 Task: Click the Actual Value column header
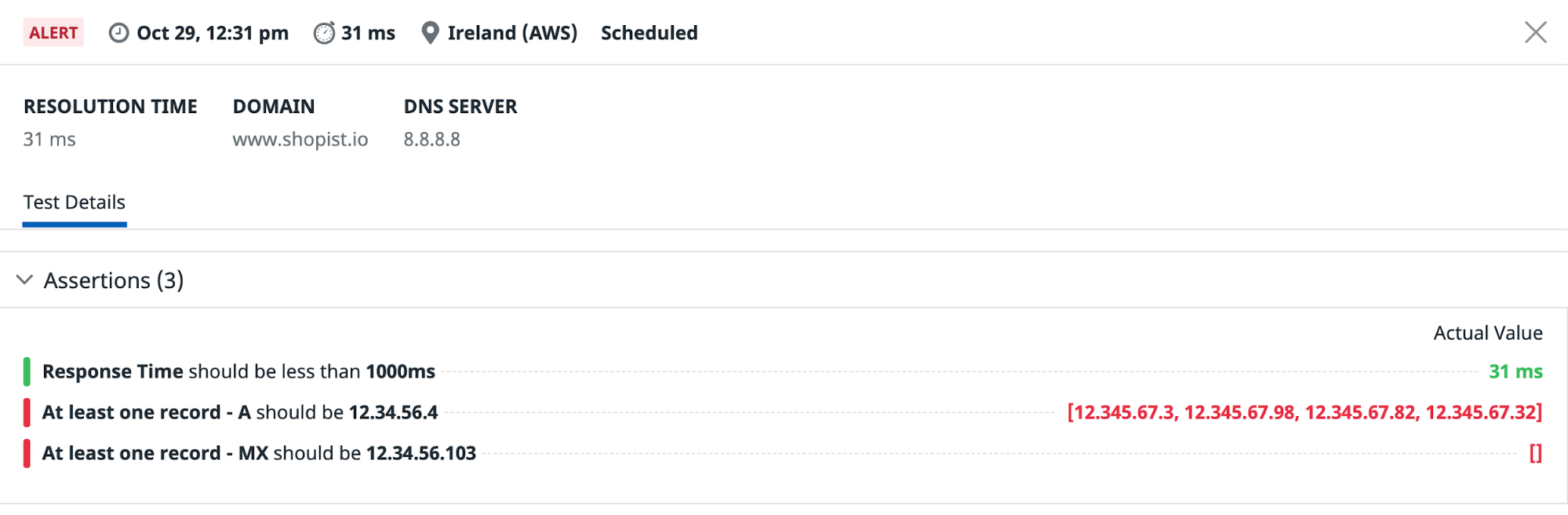coord(1486,332)
